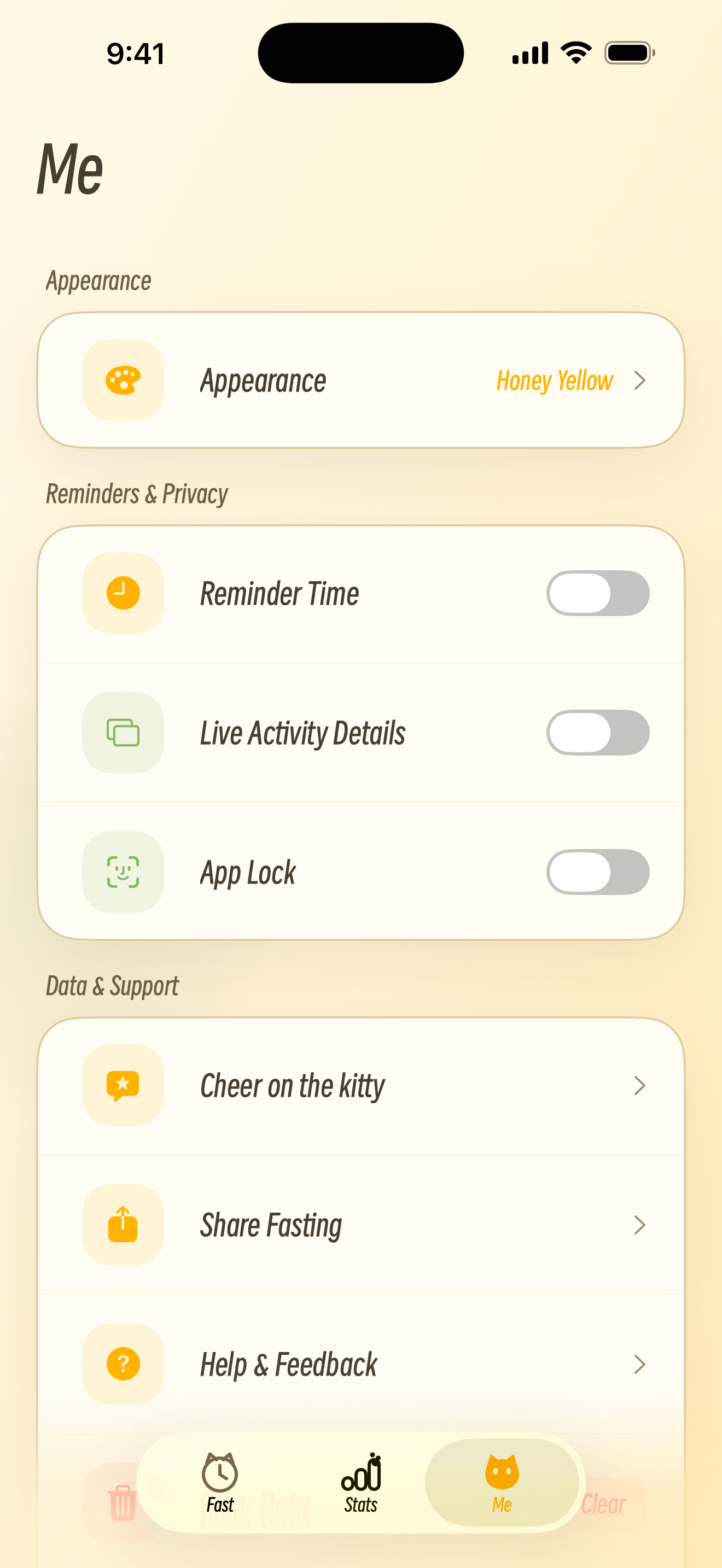722x1568 pixels.
Task: Tap the Face ID icon for App Lock
Action: click(x=123, y=871)
